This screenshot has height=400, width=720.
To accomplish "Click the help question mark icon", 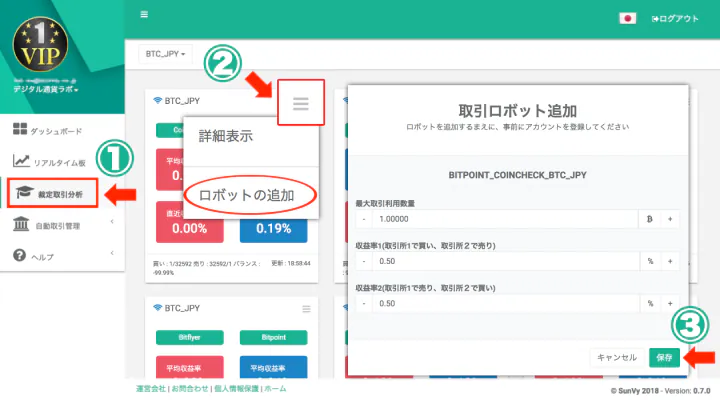I will pos(19,255).
